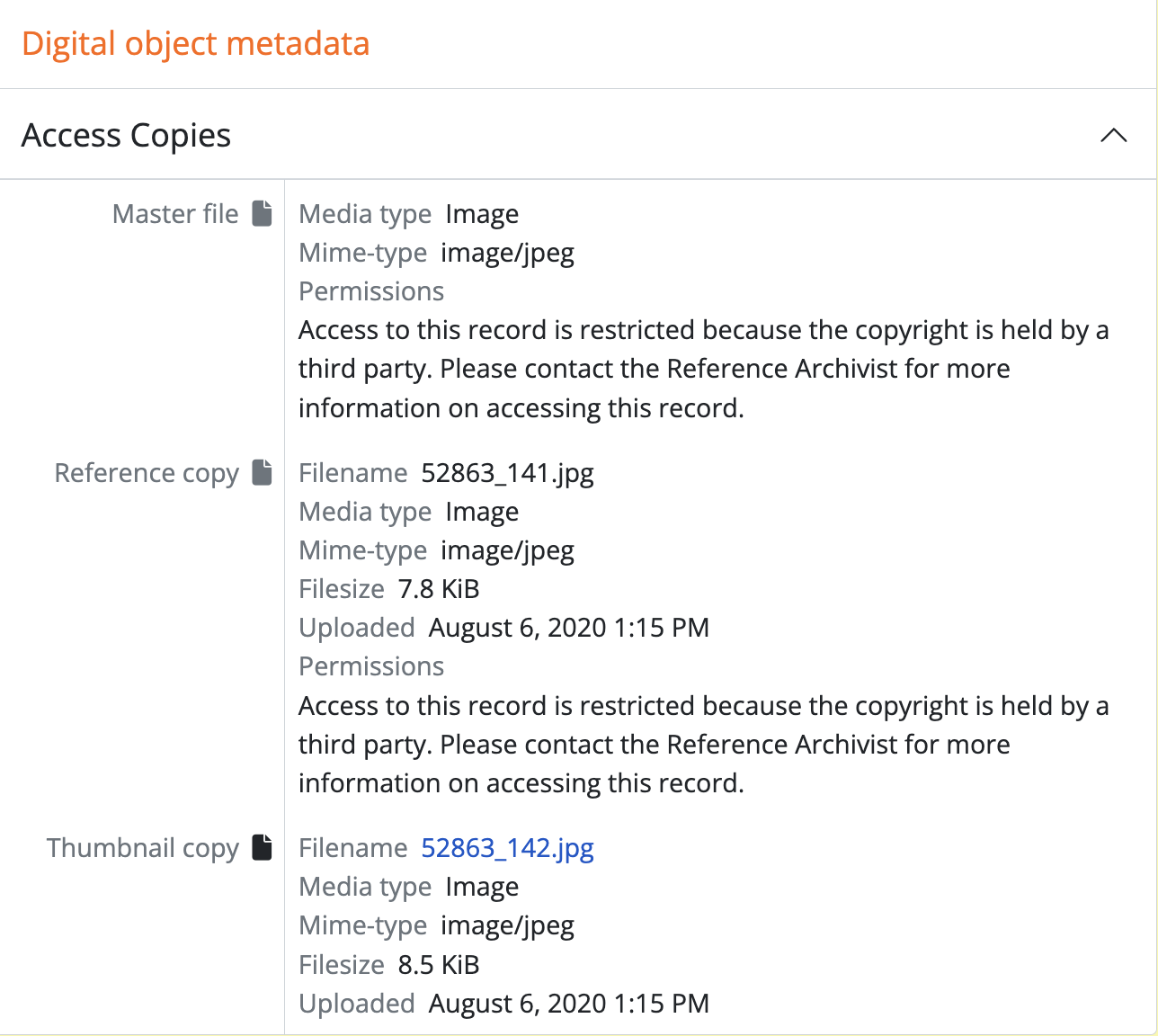Image resolution: width=1158 pixels, height=1036 pixels.
Task: Click the Master file Permissions label
Action: [371, 291]
